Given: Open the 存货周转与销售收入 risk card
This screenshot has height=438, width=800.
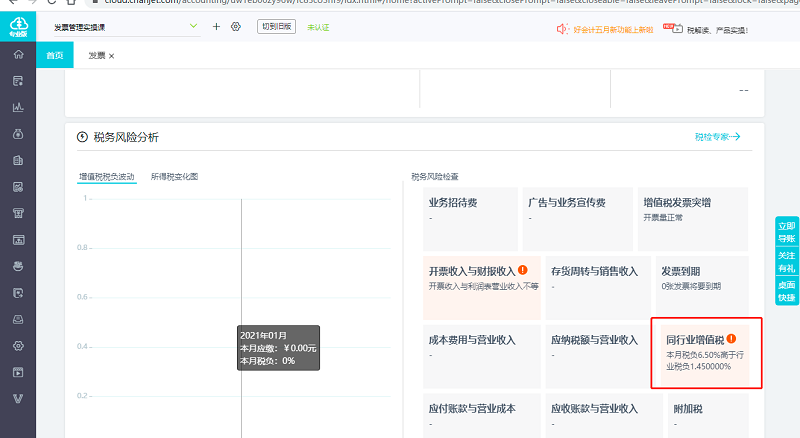Looking at the screenshot, I should 598,288.
